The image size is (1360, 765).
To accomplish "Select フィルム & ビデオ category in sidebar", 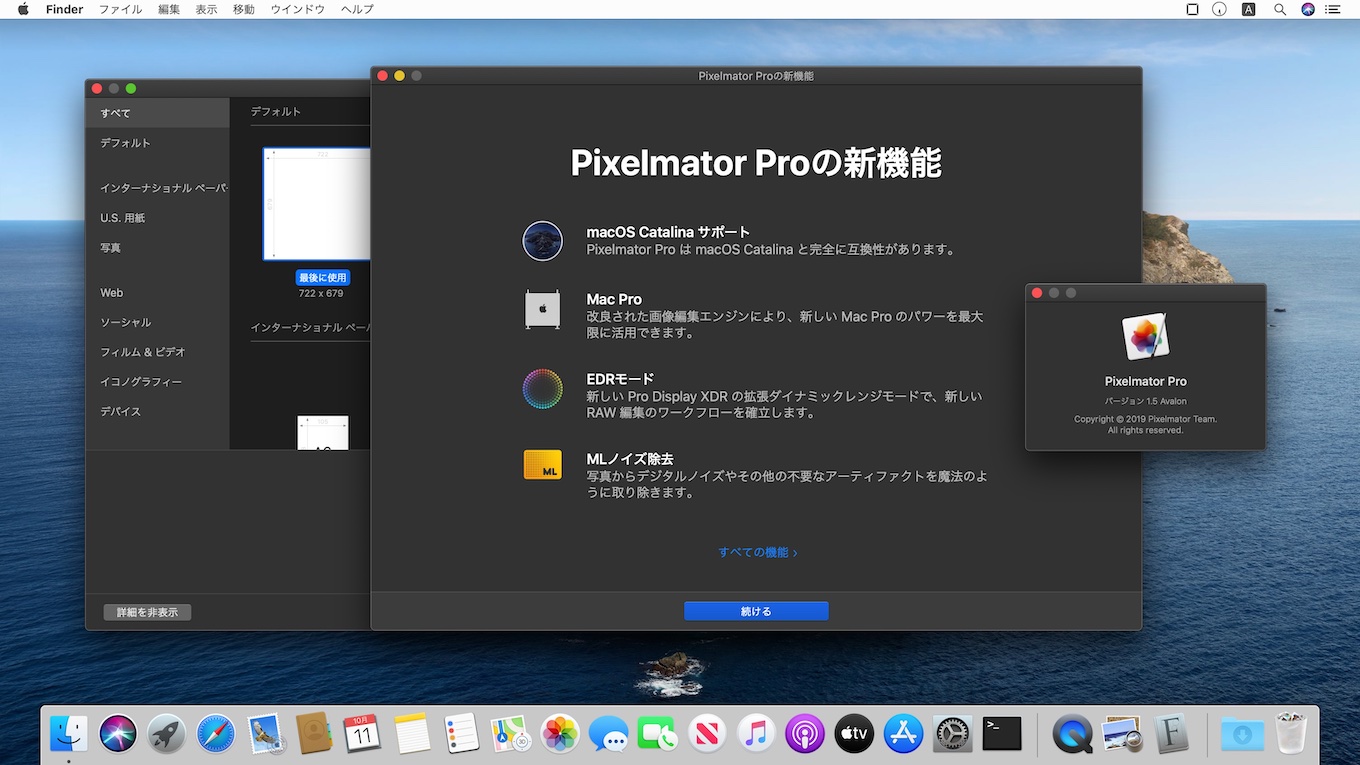I will click(158, 352).
